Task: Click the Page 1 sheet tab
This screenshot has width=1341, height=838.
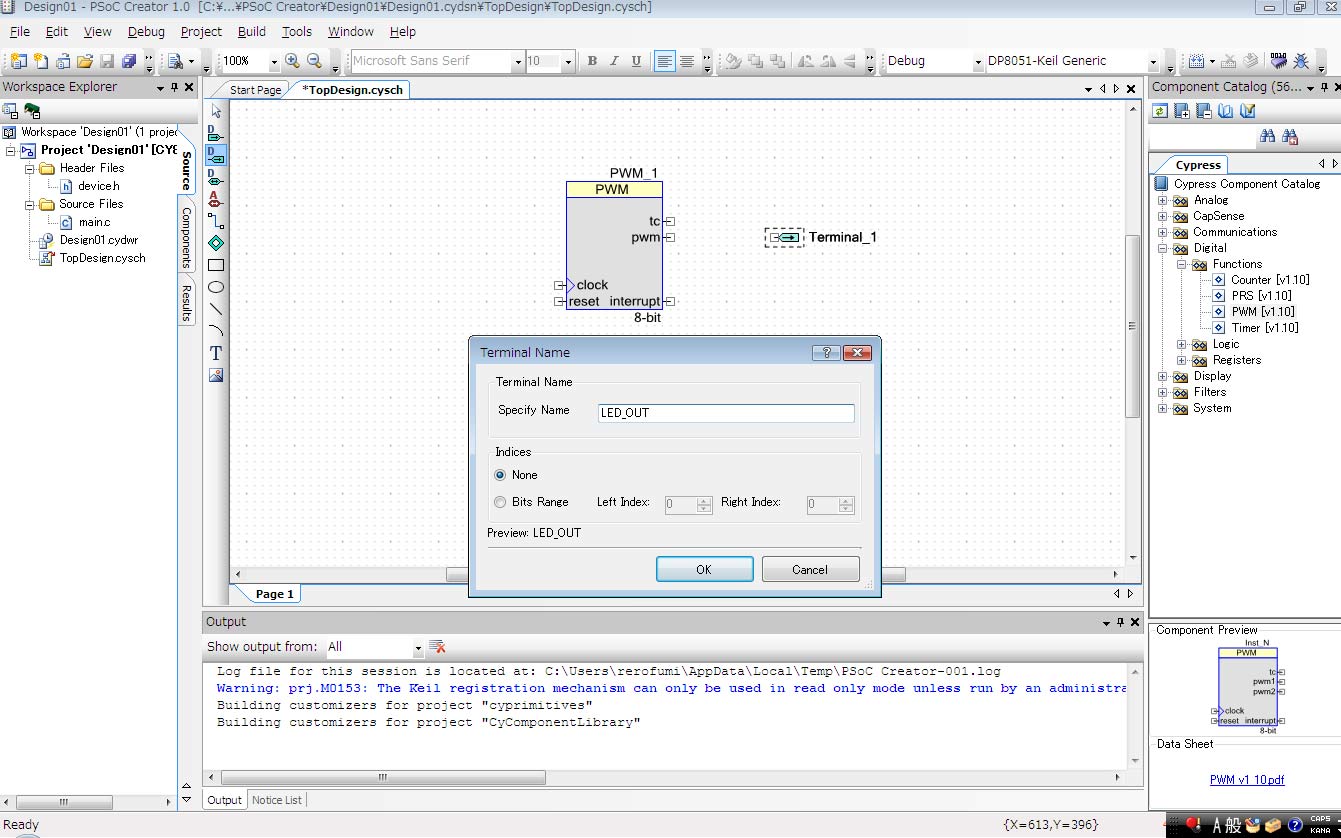Action: pos(274,594)
